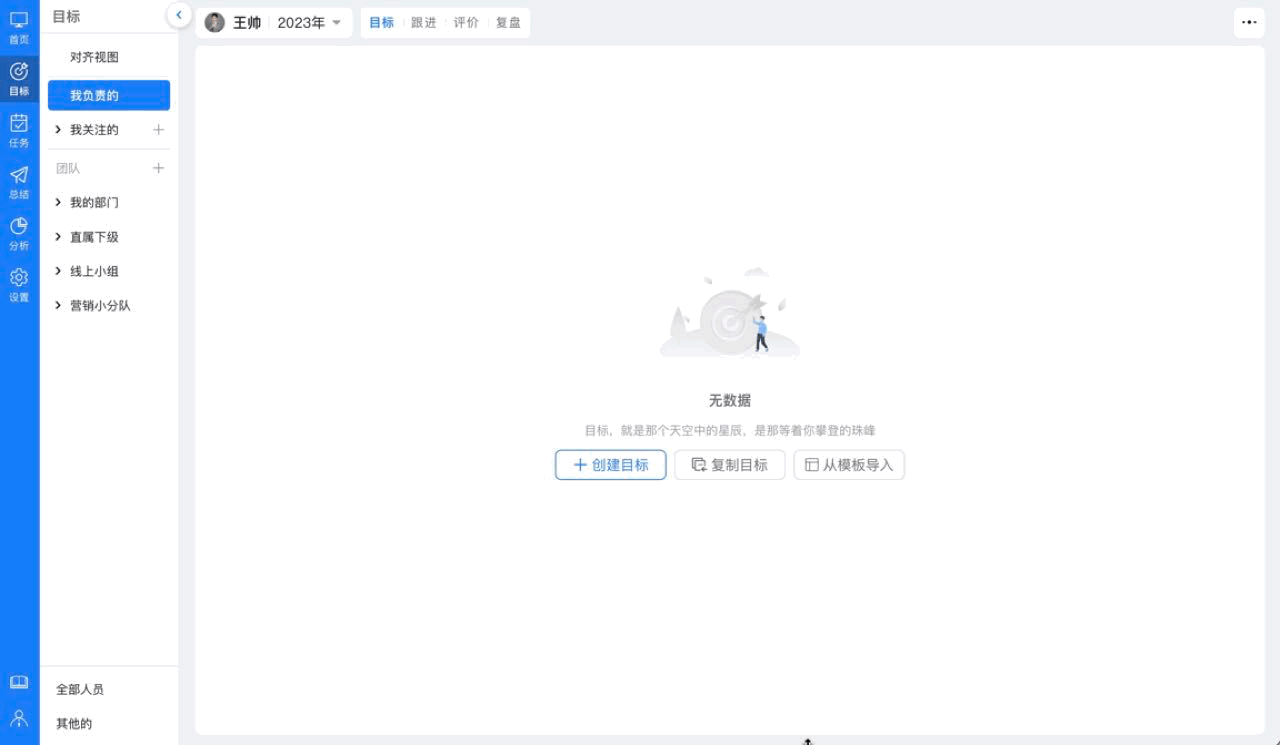Open the 设置 settings gear icon
This screenshot has width=1280, height=745.
pyautogui.click(x=19, y=284)
